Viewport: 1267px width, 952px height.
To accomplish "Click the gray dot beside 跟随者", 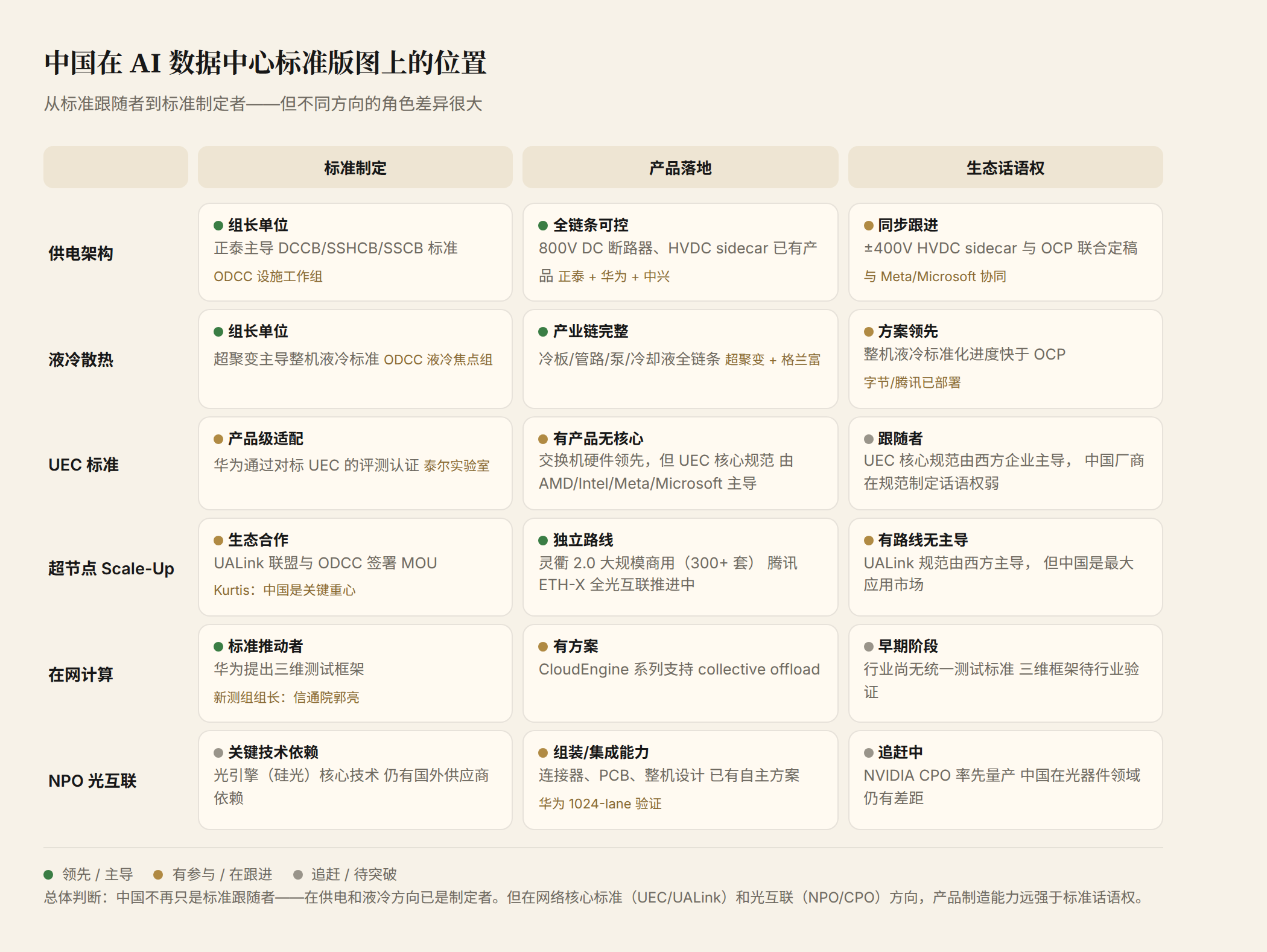I will coord(869,439).
